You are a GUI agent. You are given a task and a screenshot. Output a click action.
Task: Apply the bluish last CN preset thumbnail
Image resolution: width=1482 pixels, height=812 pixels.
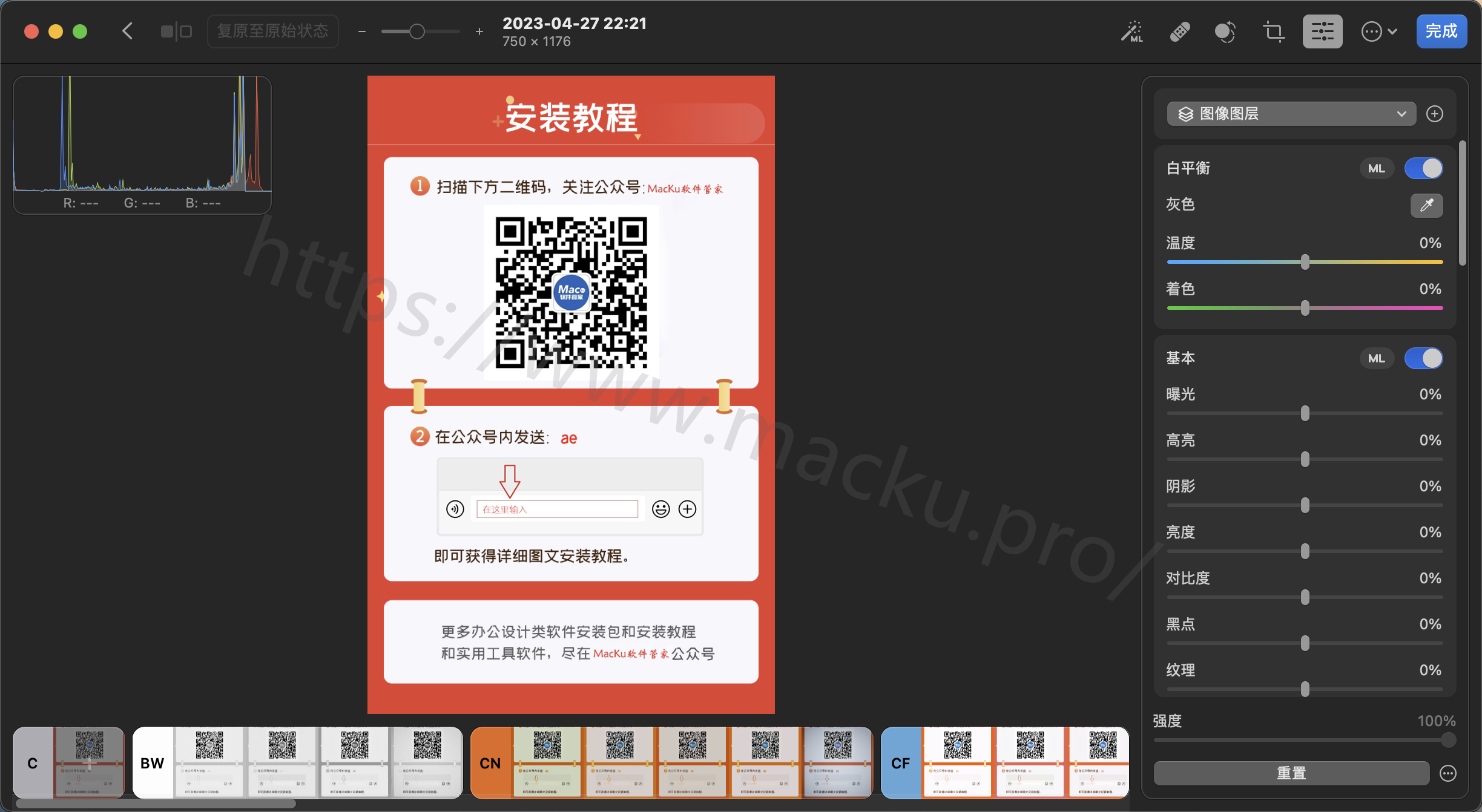[x=838, y=763]
